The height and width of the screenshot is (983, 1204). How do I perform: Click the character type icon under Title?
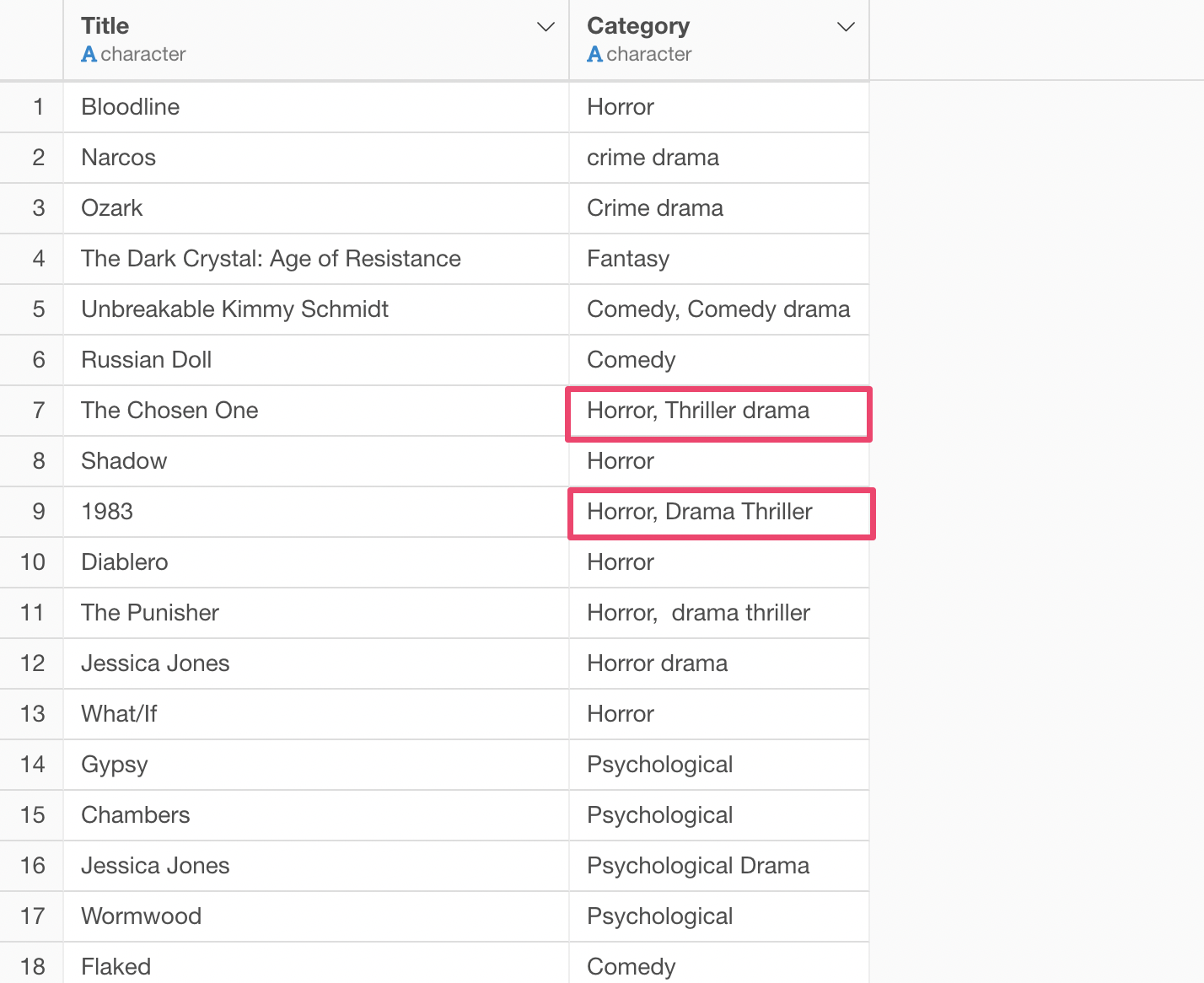pos(89,54)
